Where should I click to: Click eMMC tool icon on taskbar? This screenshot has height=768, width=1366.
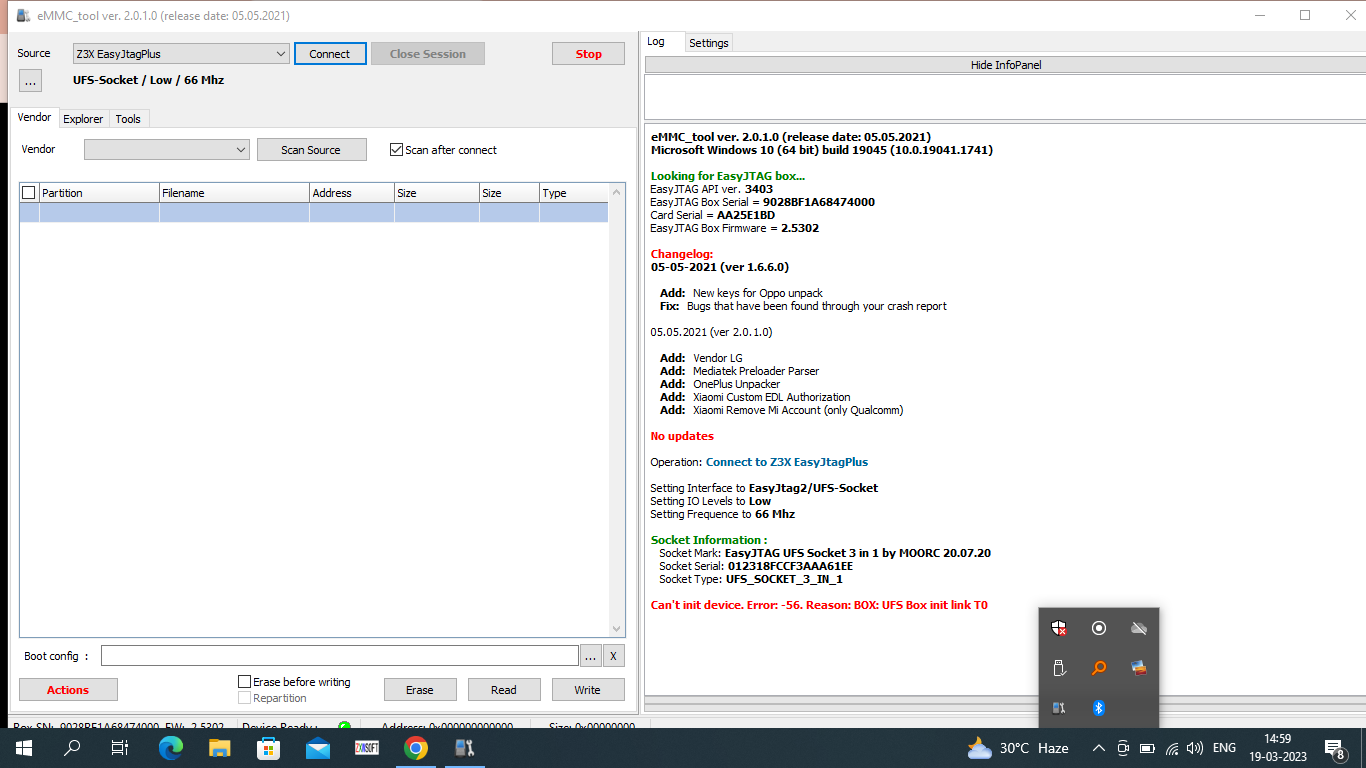point(465,748)
